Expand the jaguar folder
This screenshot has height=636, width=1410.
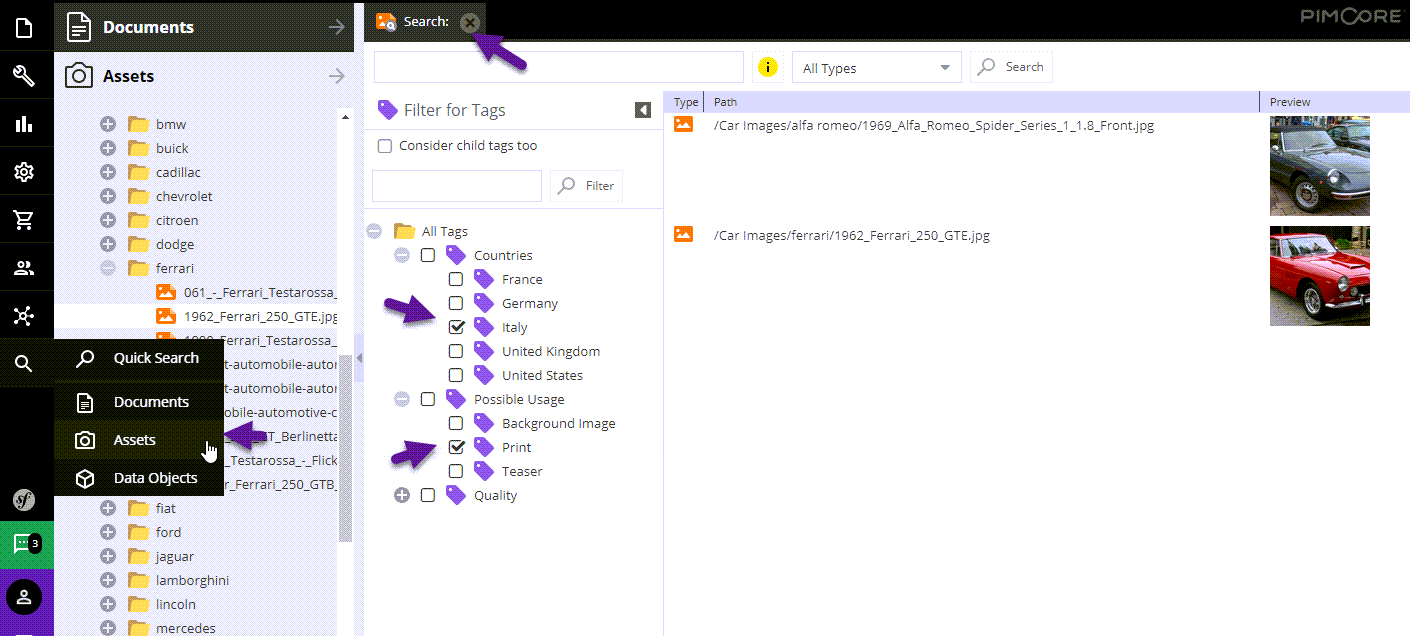[108, 556]
